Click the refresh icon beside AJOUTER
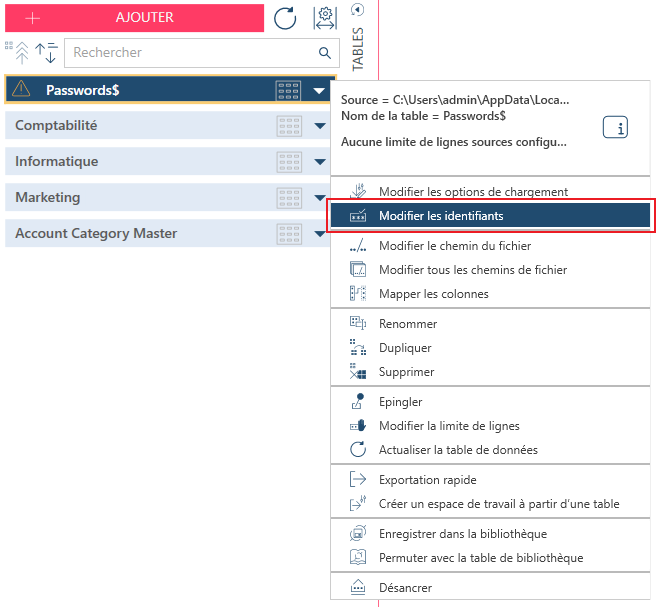 click(x=285, y=17)
